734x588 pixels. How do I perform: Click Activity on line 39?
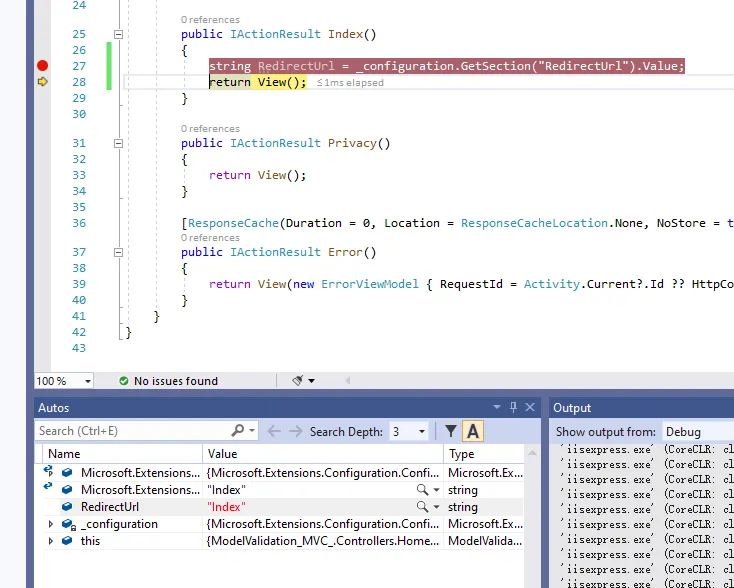tap(551, 284)
